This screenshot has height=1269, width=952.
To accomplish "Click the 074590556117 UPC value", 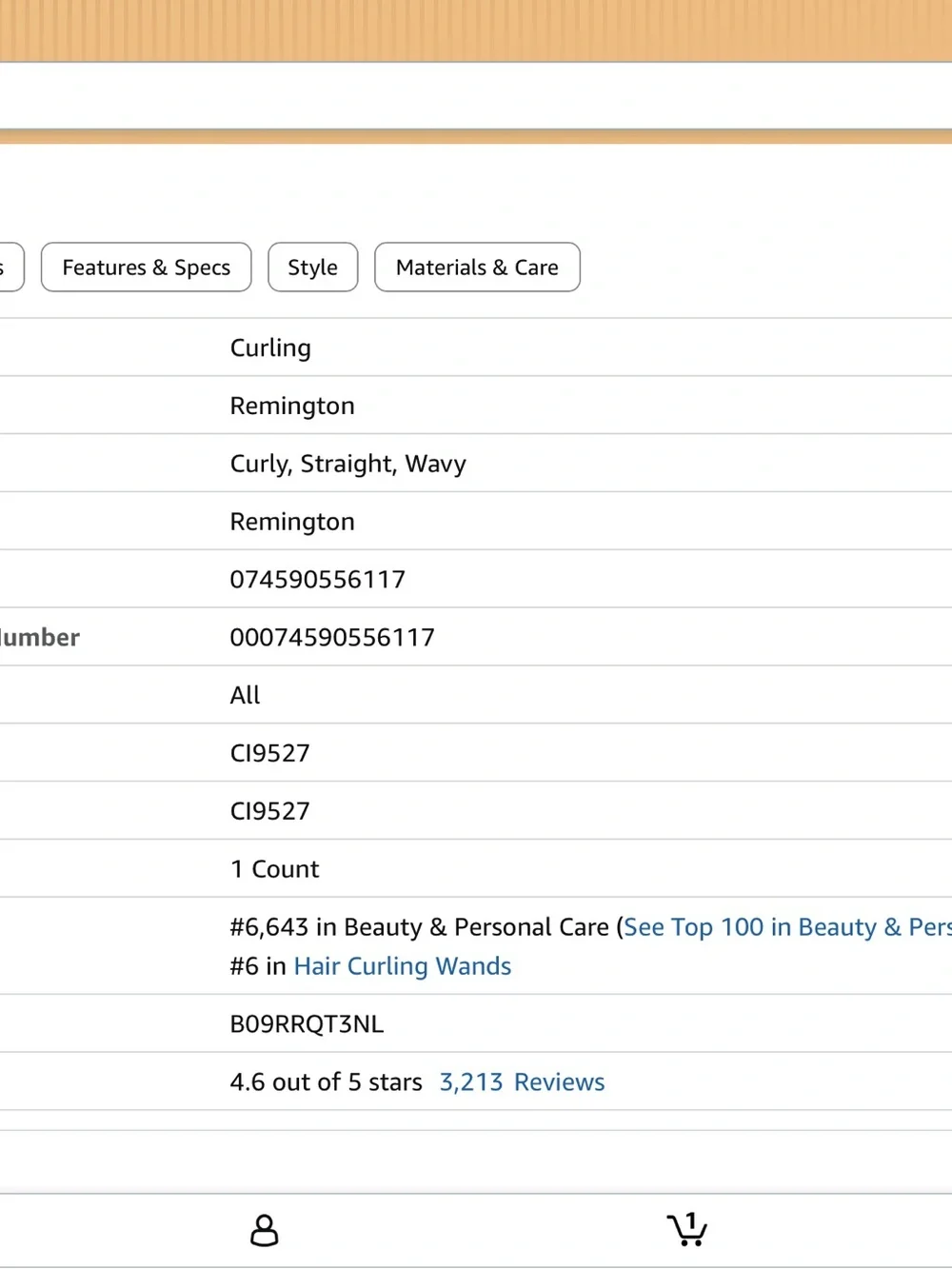I will pyautogui.click(x=318, y=580).
